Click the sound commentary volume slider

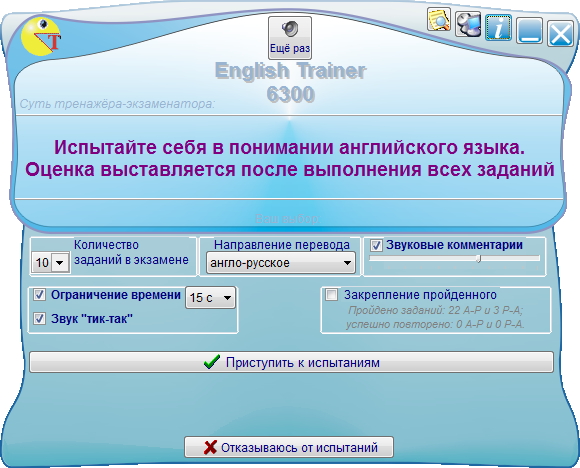point(455,259)
